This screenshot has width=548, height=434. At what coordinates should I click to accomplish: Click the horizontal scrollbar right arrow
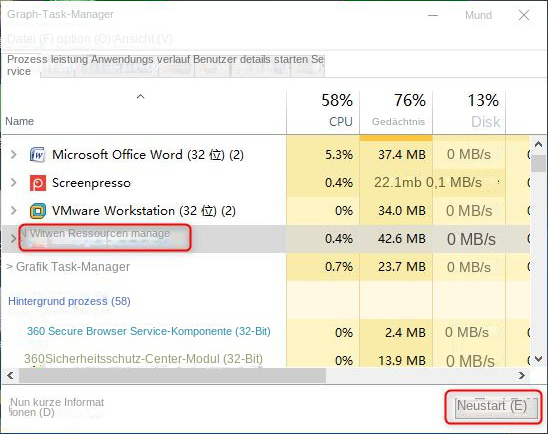(x=522, y=376)
